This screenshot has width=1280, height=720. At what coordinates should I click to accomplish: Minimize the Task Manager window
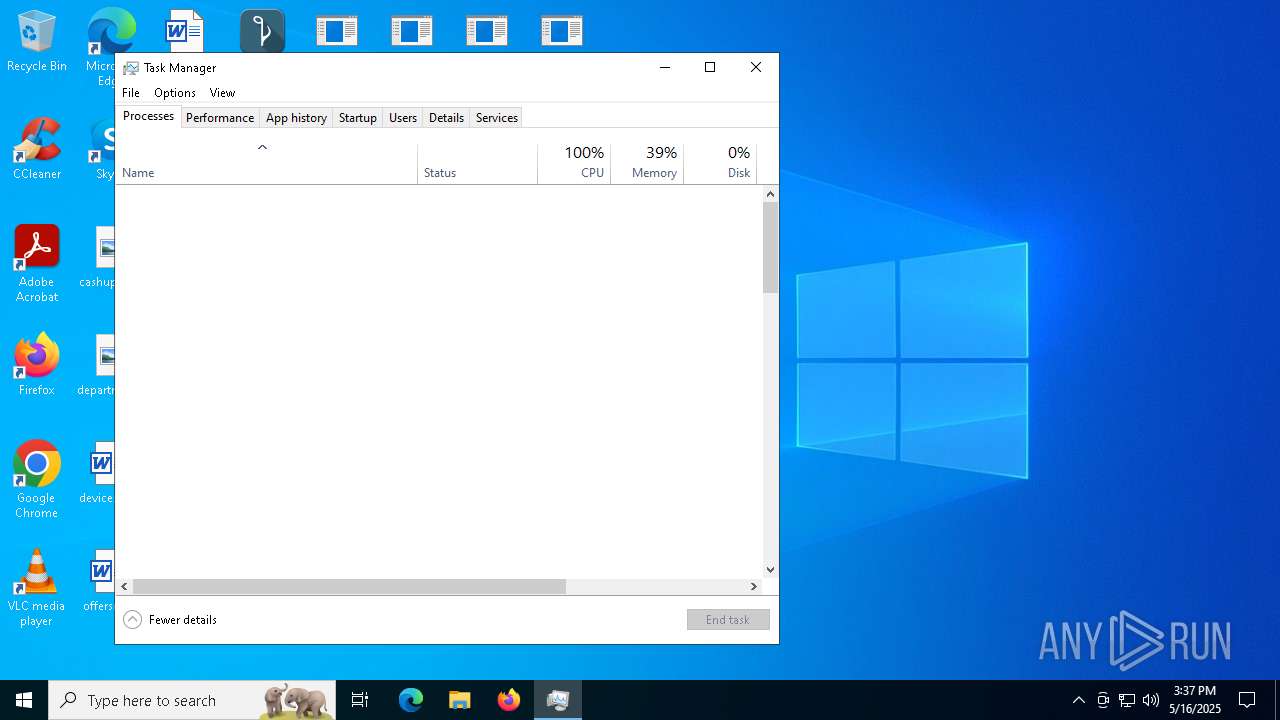(x=665, y=68)
